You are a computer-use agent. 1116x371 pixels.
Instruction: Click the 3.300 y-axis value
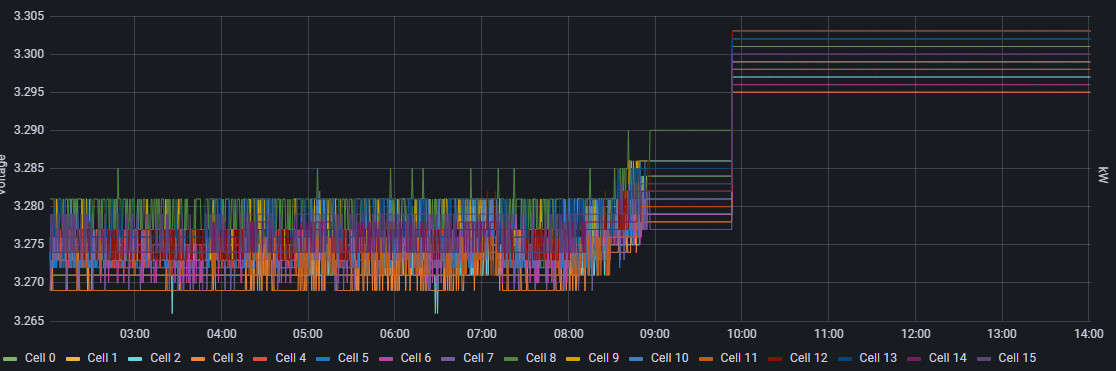(28, 54)
